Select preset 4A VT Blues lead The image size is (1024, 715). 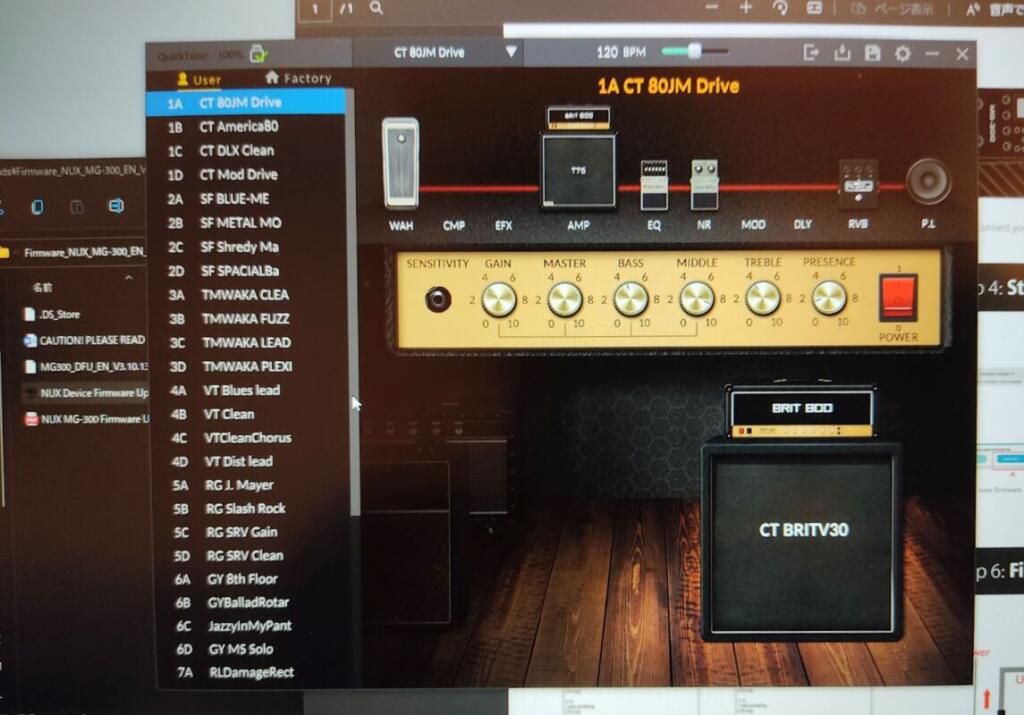250,390
